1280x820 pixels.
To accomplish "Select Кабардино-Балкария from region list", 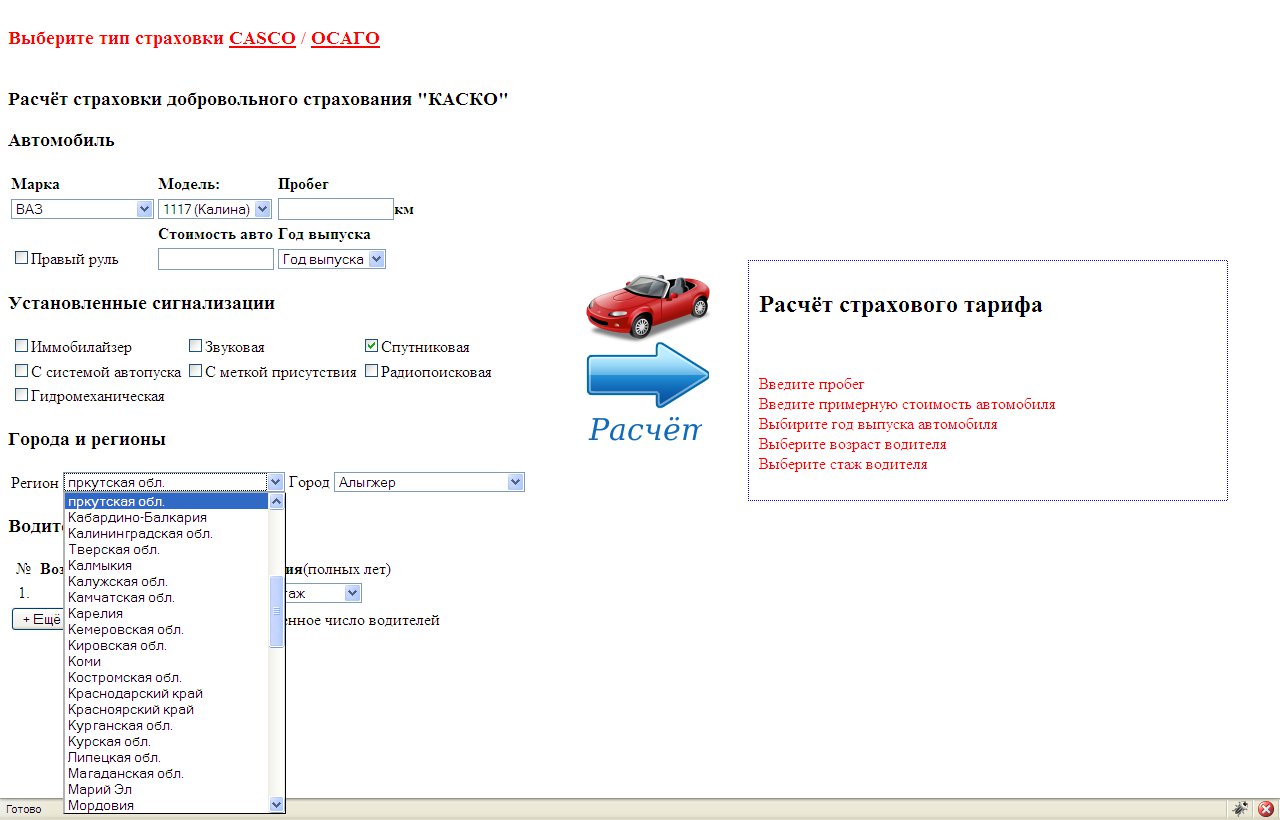I will [167, 518].
